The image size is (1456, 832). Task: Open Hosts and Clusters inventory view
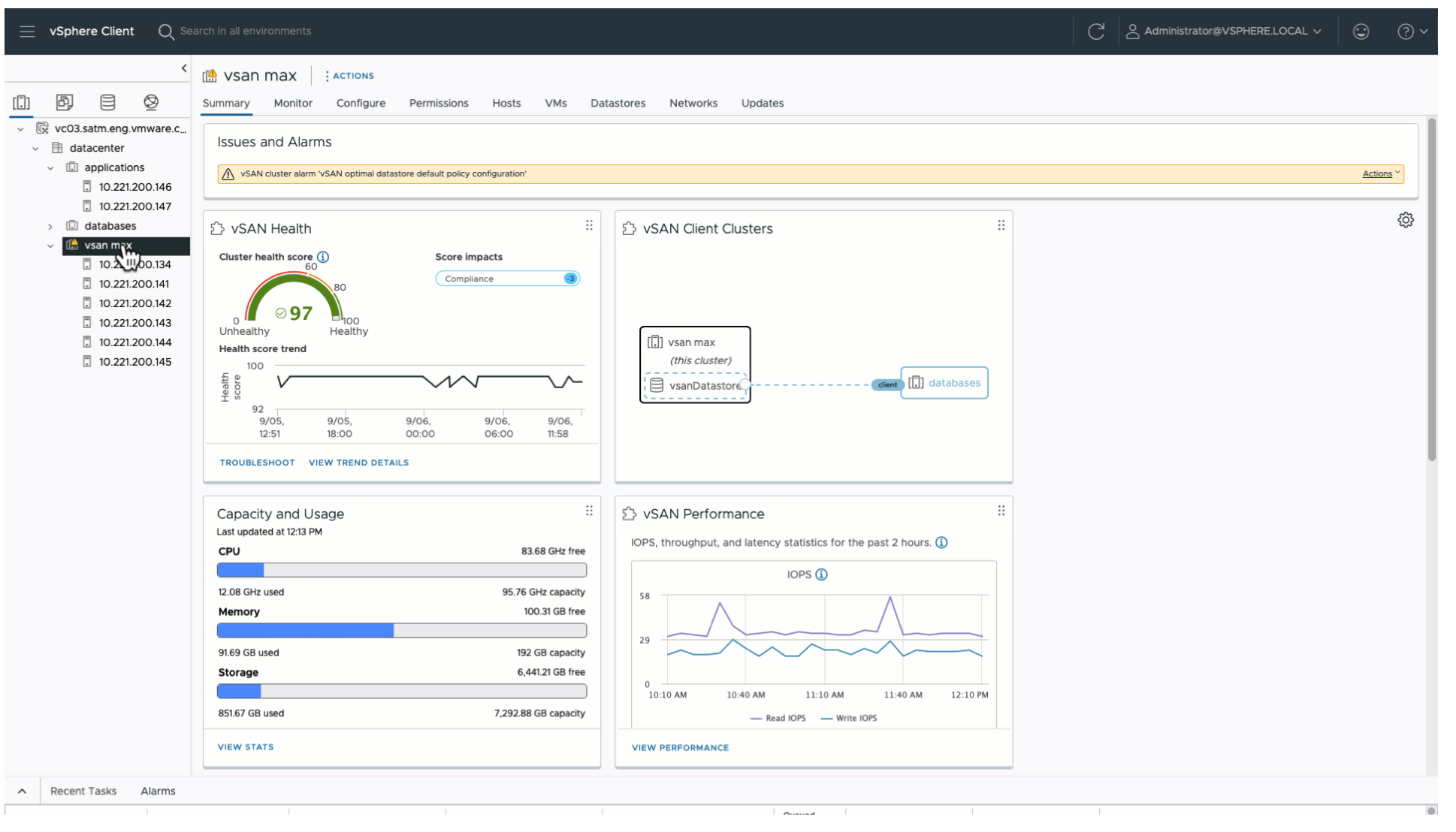click(x=22, y=102)
